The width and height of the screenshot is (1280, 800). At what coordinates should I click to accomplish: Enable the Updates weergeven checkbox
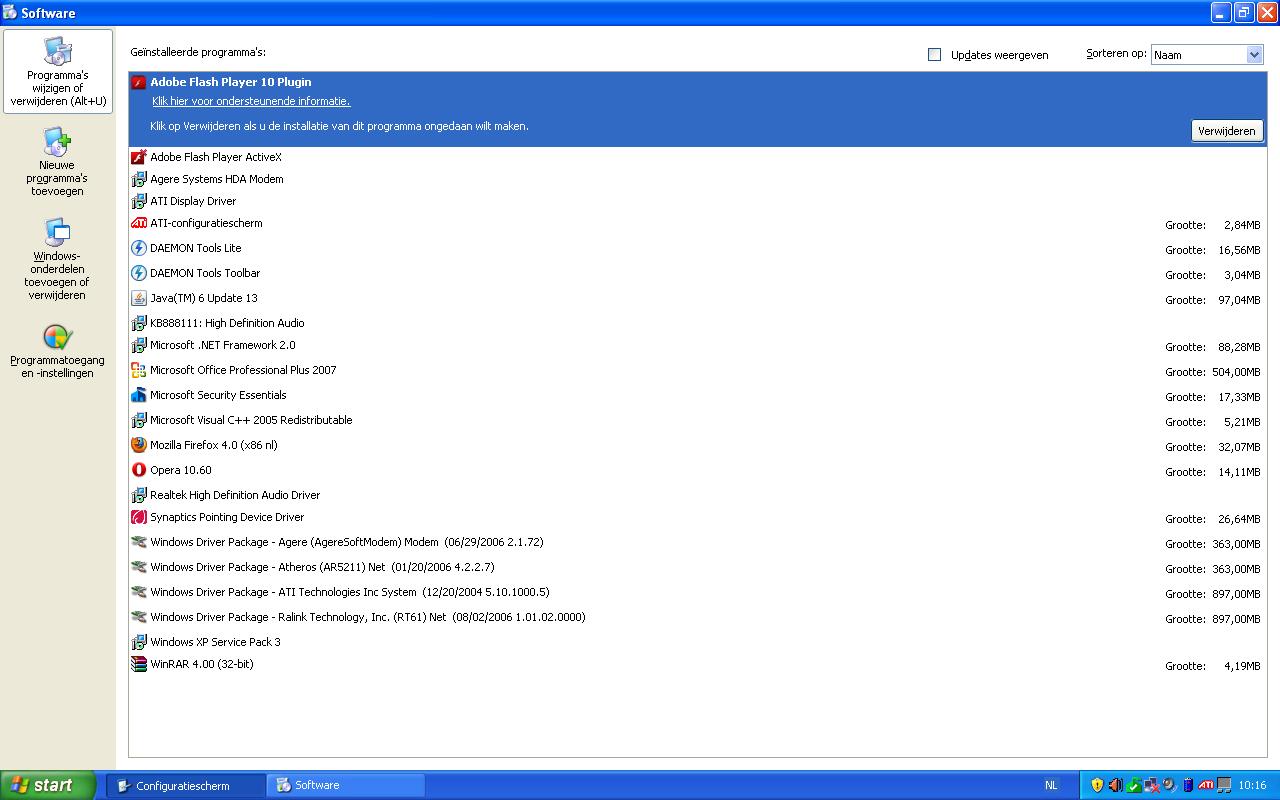(935, 55)
